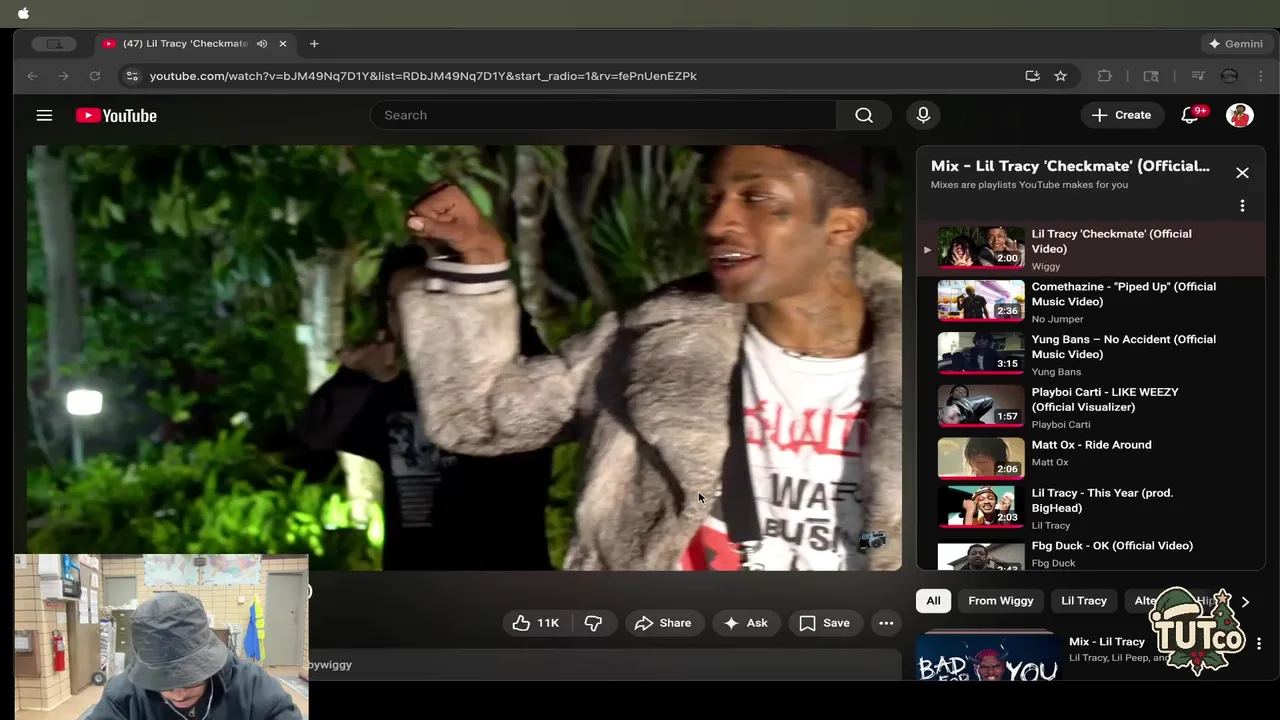
Task: Click Mix - Lil Tracy 'Checkmate' heading
Action: (1070, 166)
